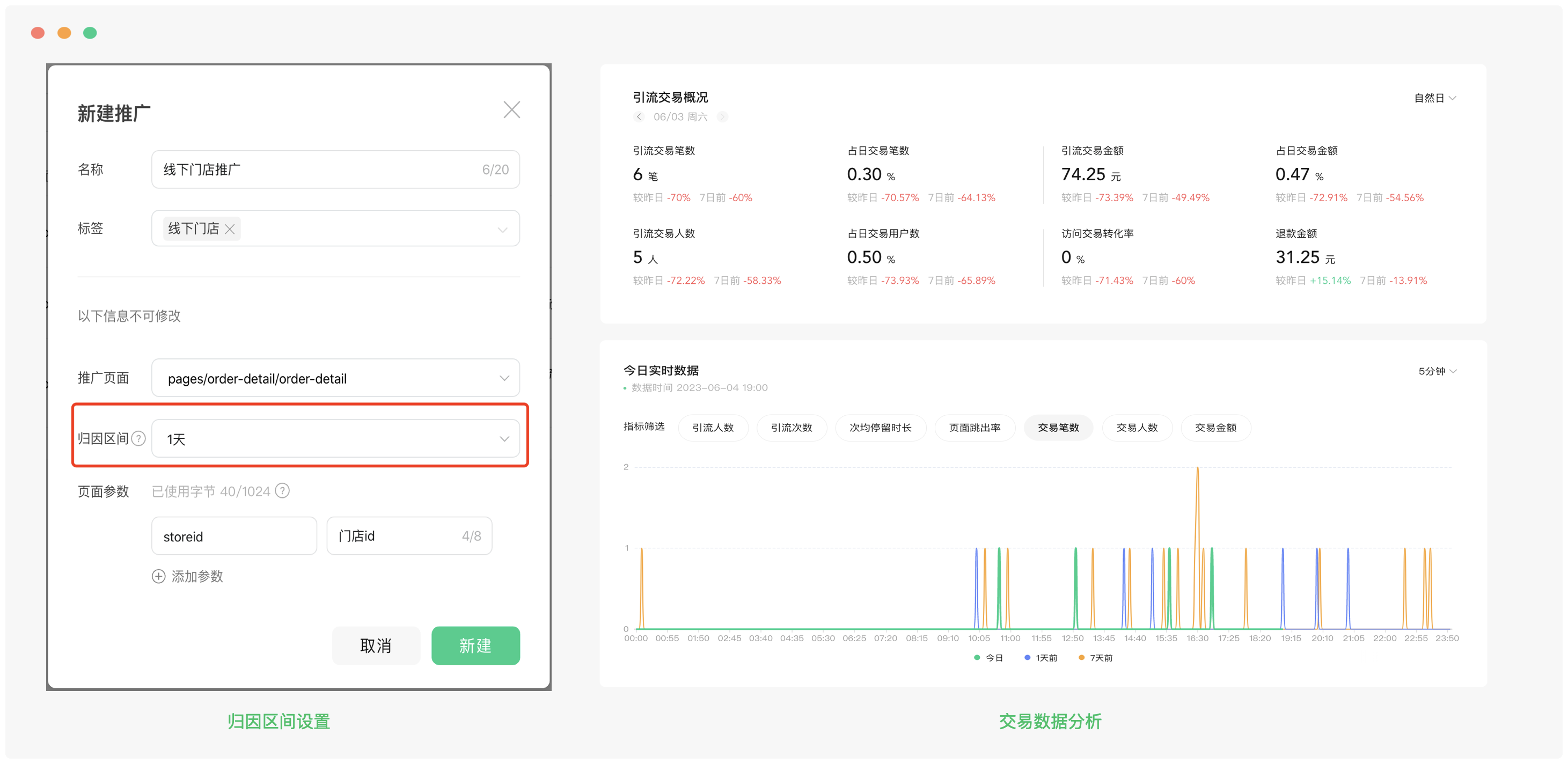Viewport: 1568px width, 764px height.
Task: Open the 5分钟 interval dropdown
Action: (1437, 371)
